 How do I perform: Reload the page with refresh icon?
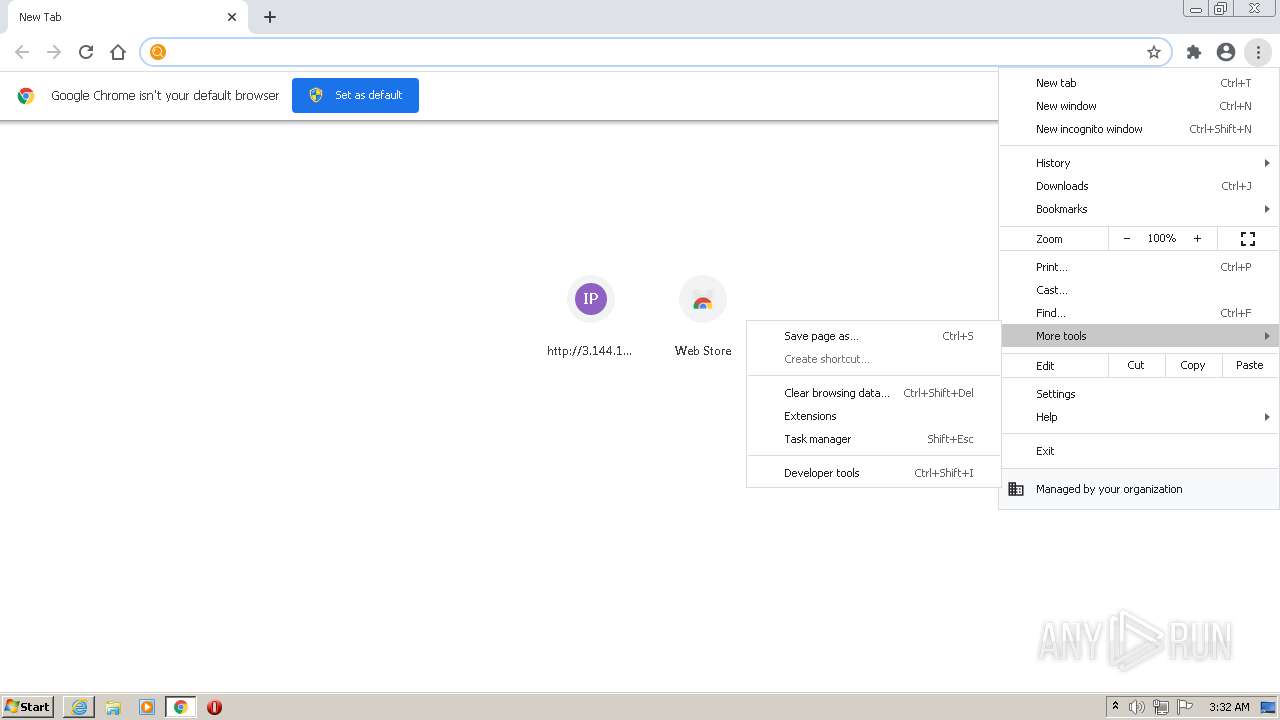tap(86, 52)
